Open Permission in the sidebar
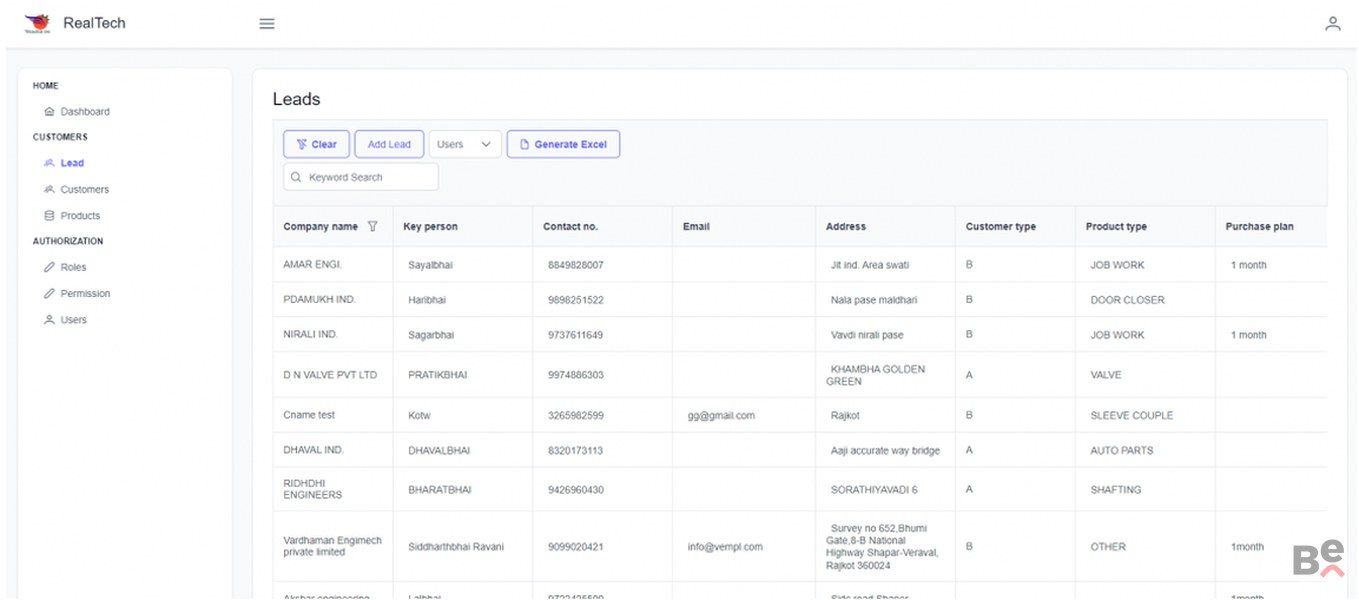The image size is (1359, 600). 85,294
